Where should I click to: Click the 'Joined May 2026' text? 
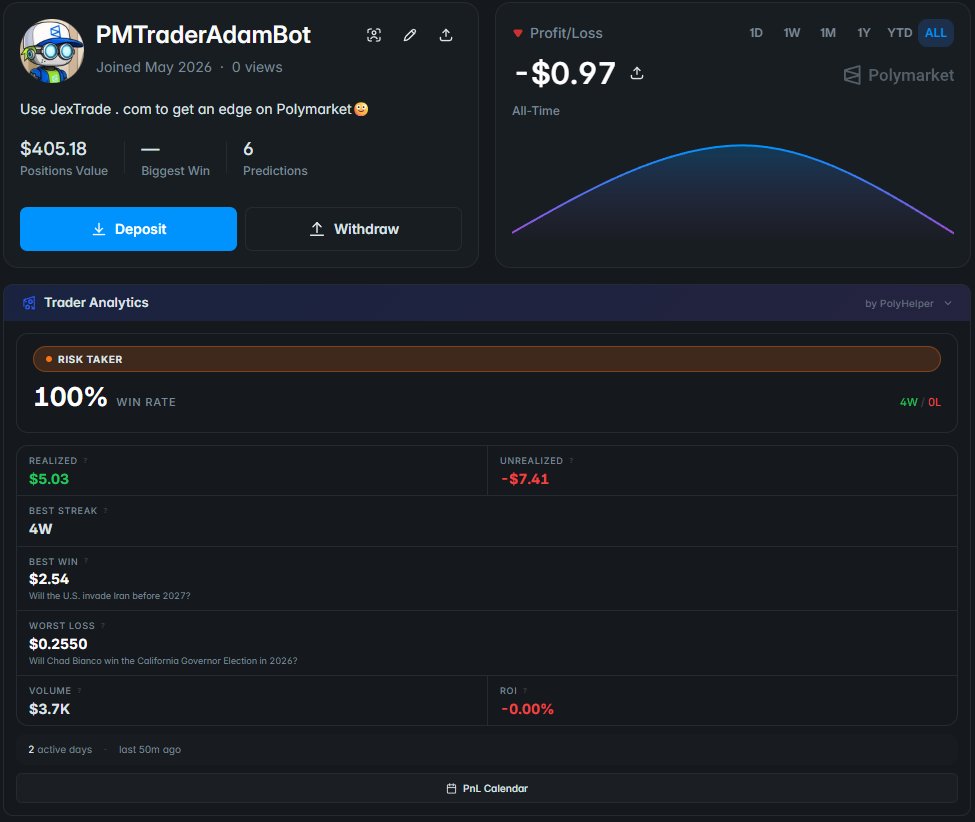click(154, 67)
